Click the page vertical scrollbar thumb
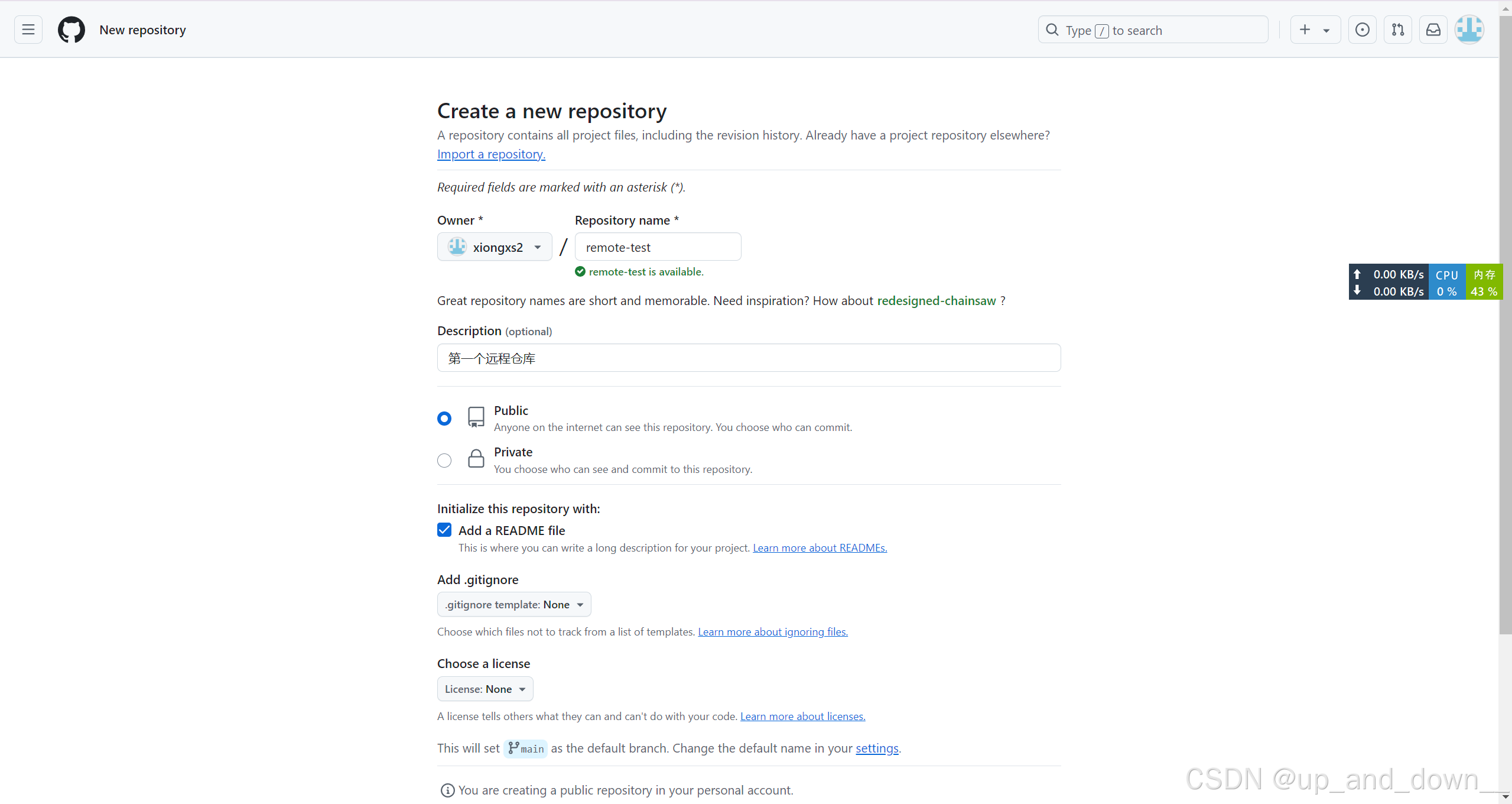Viewport: 1512px width, 804px height. [1506, 325]
